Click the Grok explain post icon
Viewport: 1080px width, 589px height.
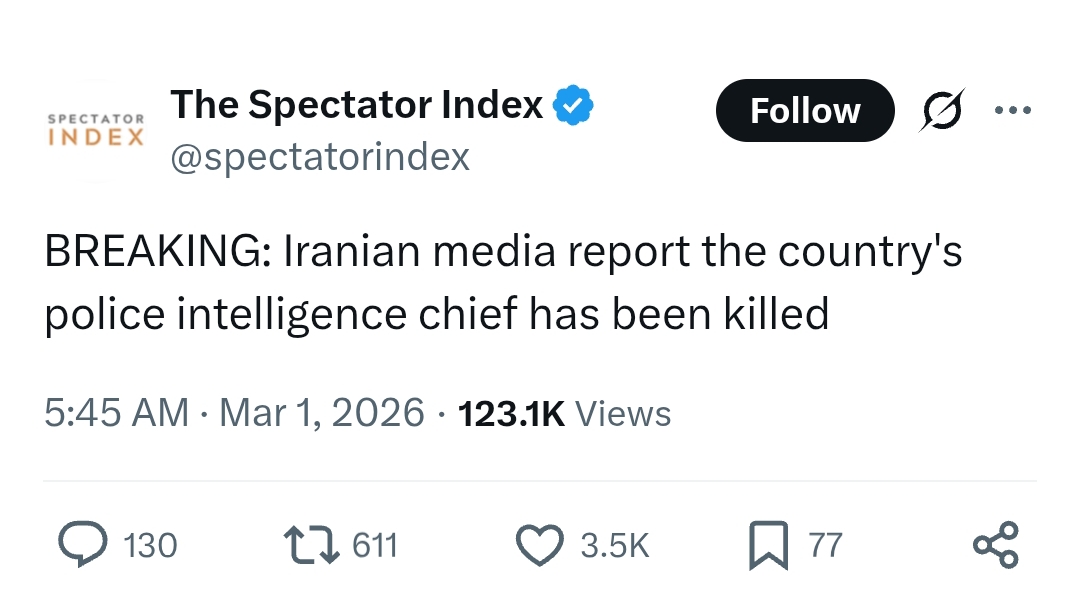point(942,110)
